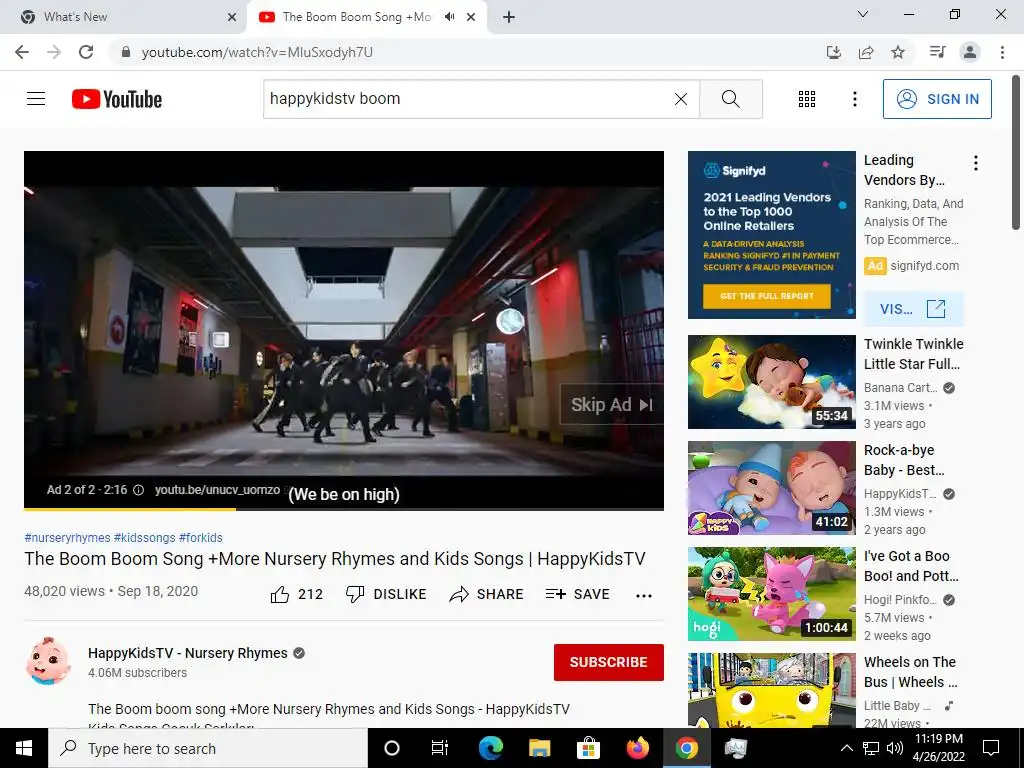The width and height of the screenshot is (1024, 768).
Task: Open the YouTube hamburger guide menu
Action: click(x=36, y=99)
